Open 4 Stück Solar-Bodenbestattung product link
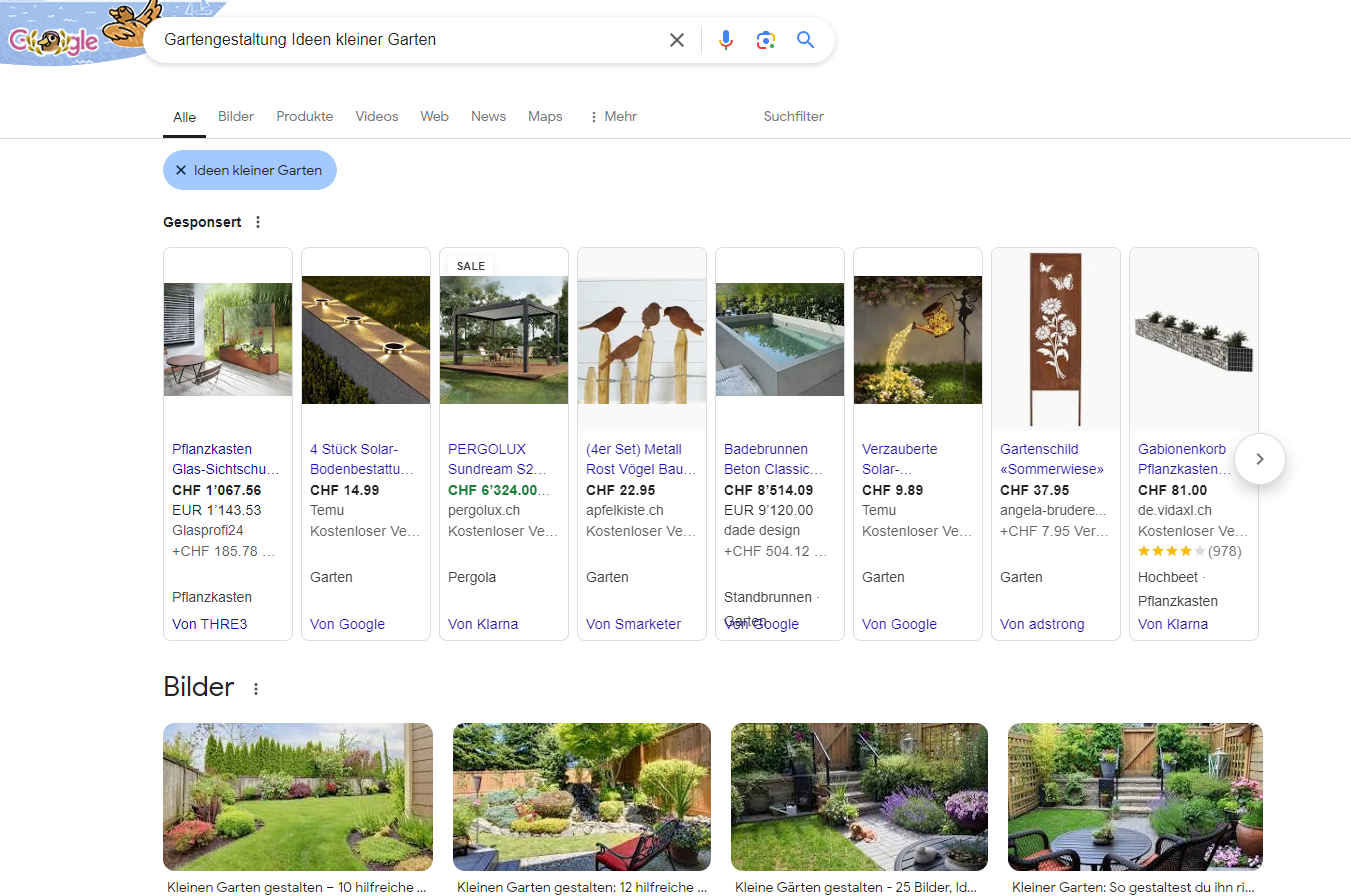 click(364, 459)
